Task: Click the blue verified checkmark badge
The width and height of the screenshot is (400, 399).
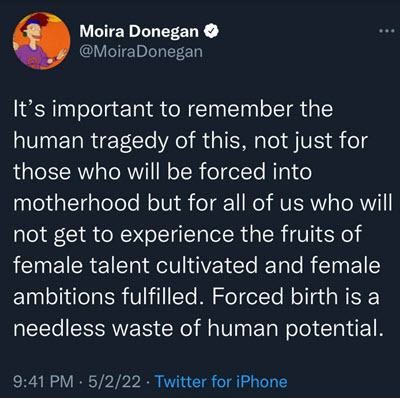Action: 211,31
